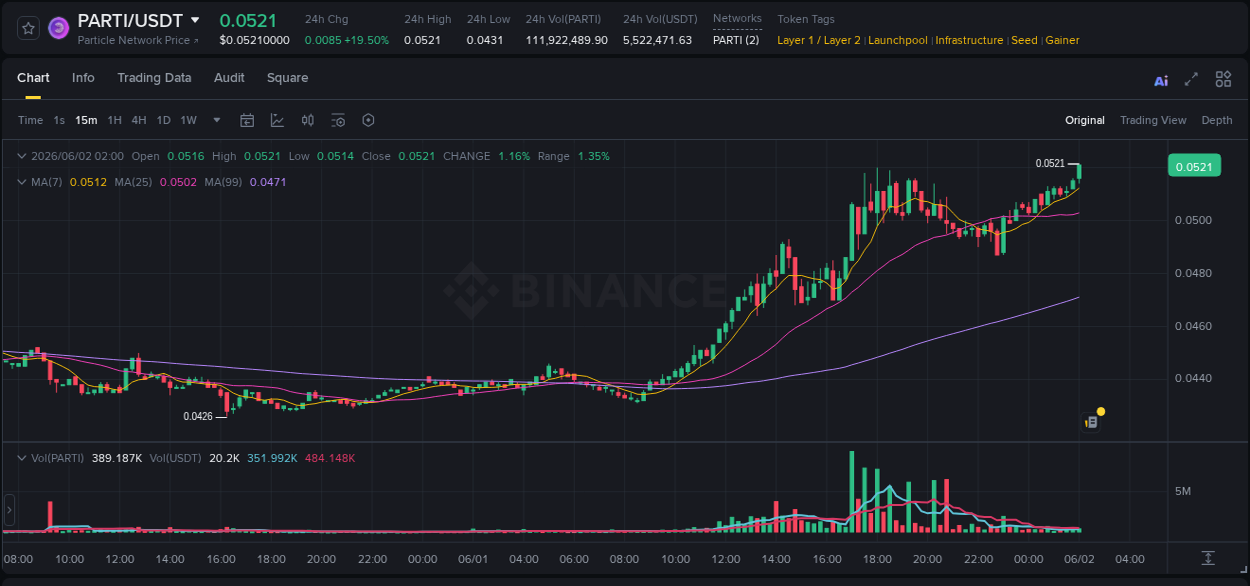Click the Vol(PARTI) 389.187K legend value
This screenshot has width=1250, height=586.
(x=115, y=458)
